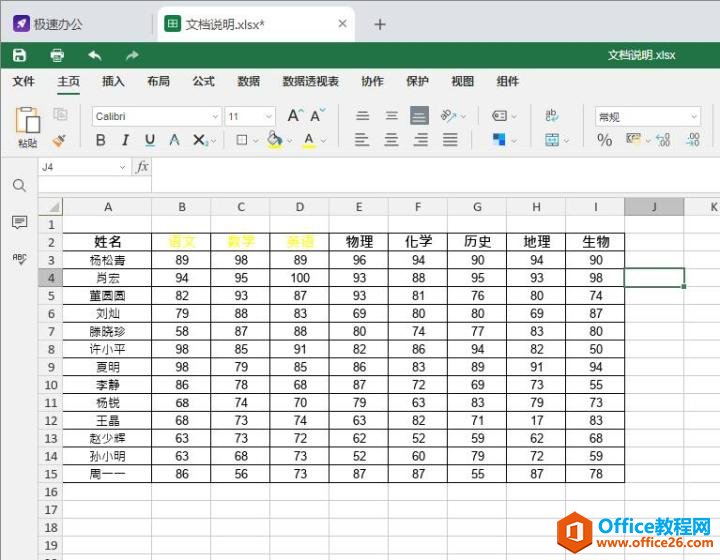The height and width of the screenshot is (560, 720).
Task: Open the Calibri font name dropdown
Action: click(215, 116)
